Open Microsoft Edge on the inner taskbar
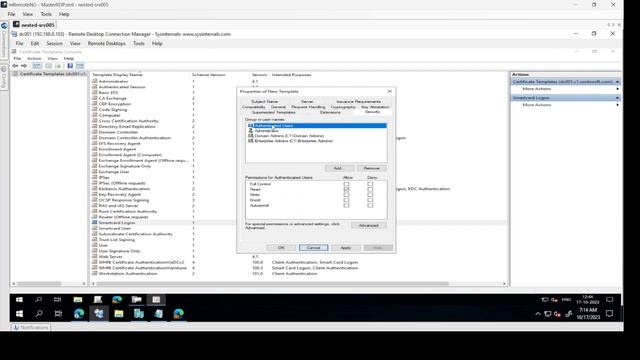This screenshot has height=360, width=640. (117, 300)
